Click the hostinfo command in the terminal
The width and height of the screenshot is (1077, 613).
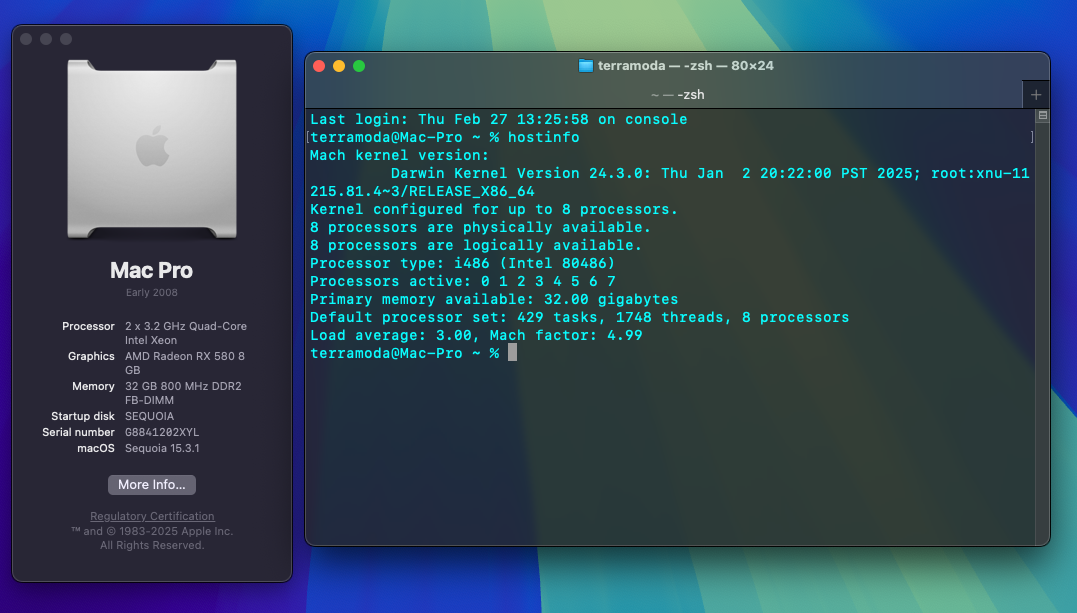(x=543, y=137)
